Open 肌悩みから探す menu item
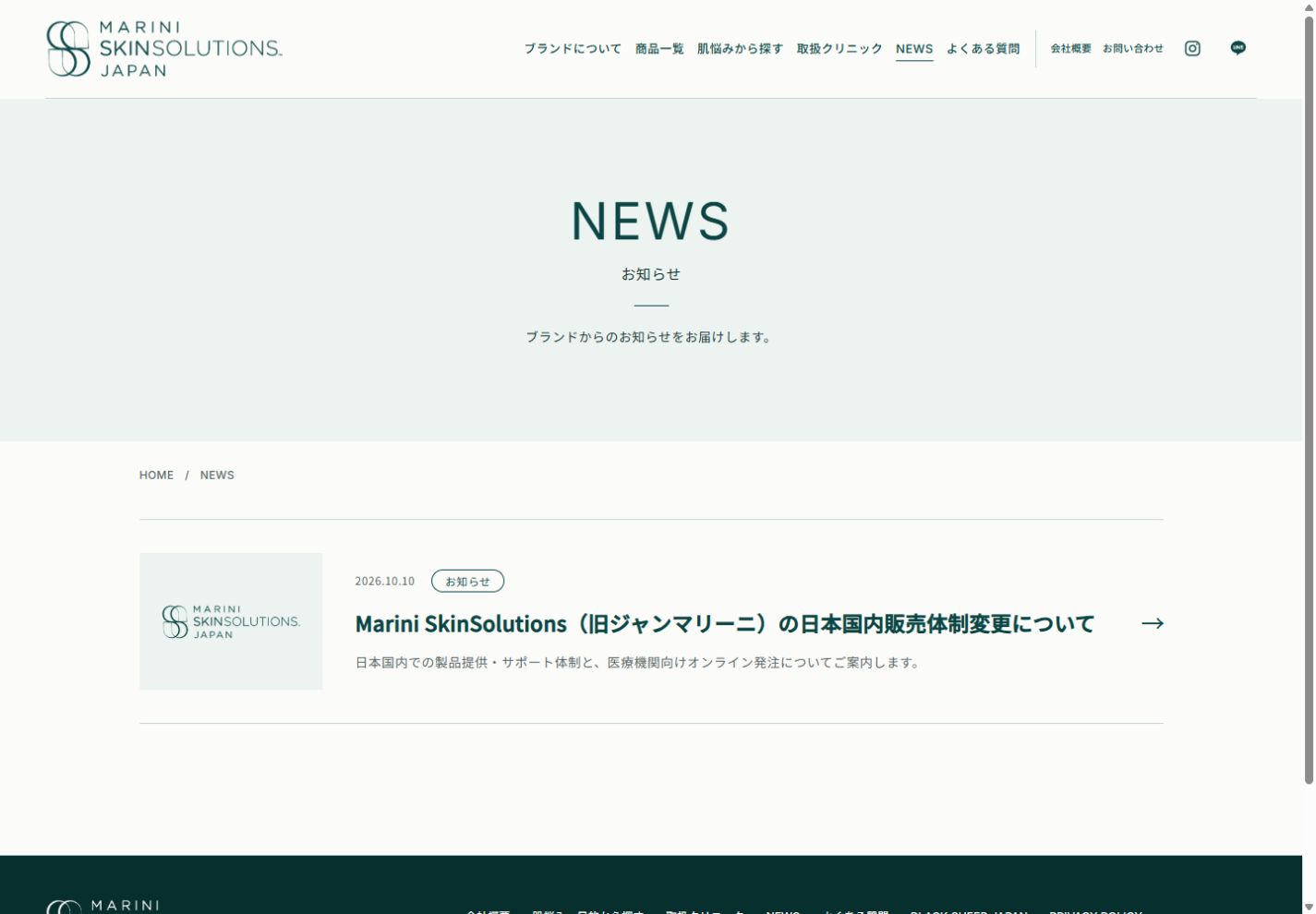The image size is (1316, 914). 740,49
